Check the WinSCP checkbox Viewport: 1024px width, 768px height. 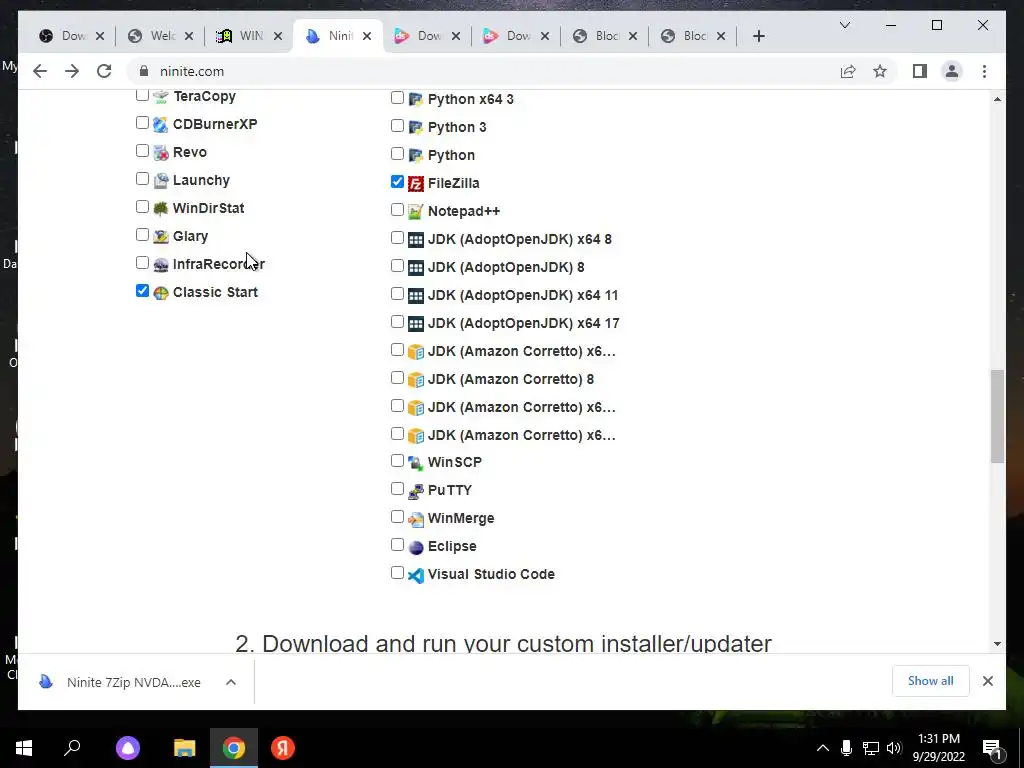pos(397,460)
